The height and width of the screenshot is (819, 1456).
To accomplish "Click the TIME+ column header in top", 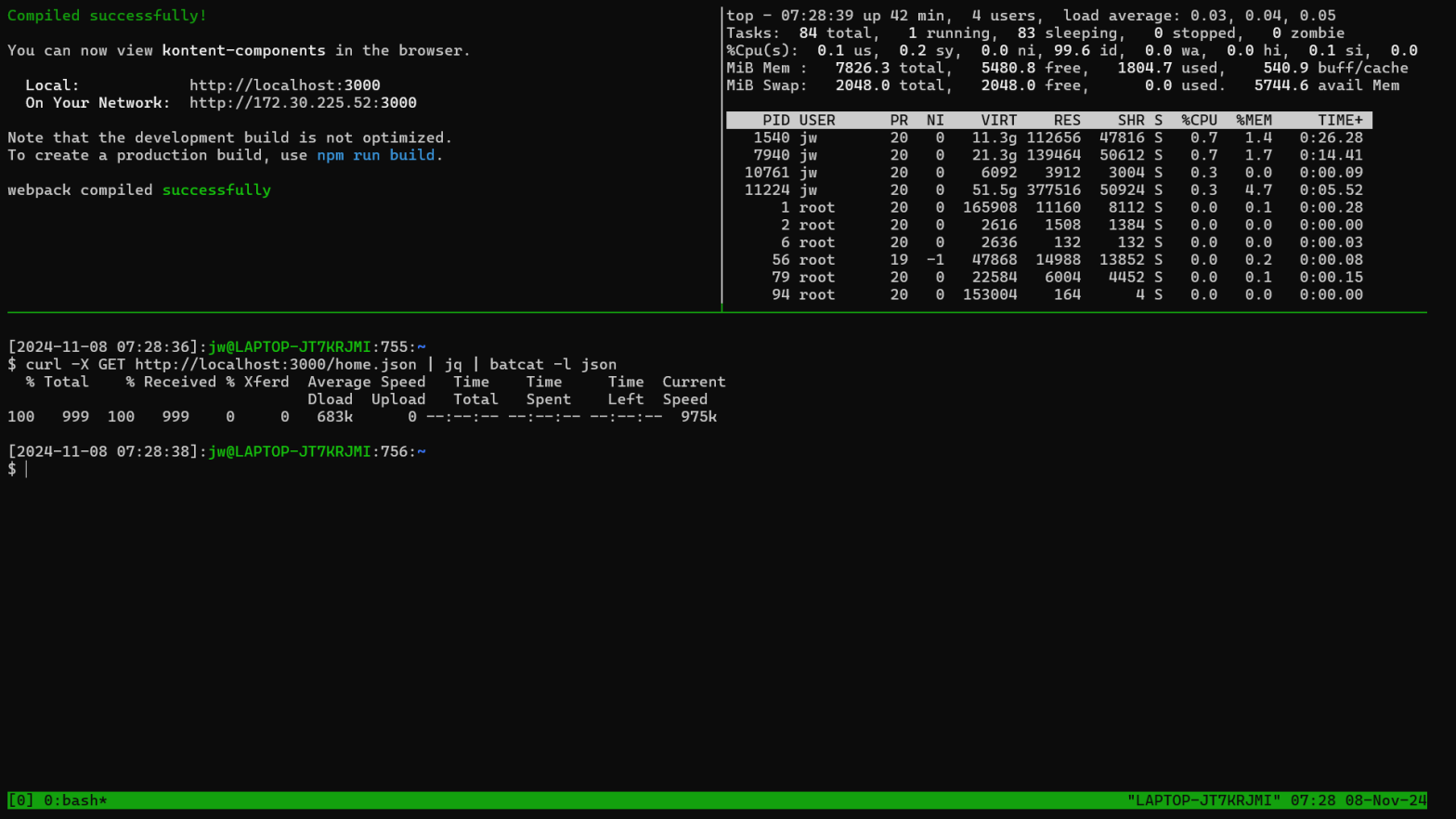I will (1339, 121).
